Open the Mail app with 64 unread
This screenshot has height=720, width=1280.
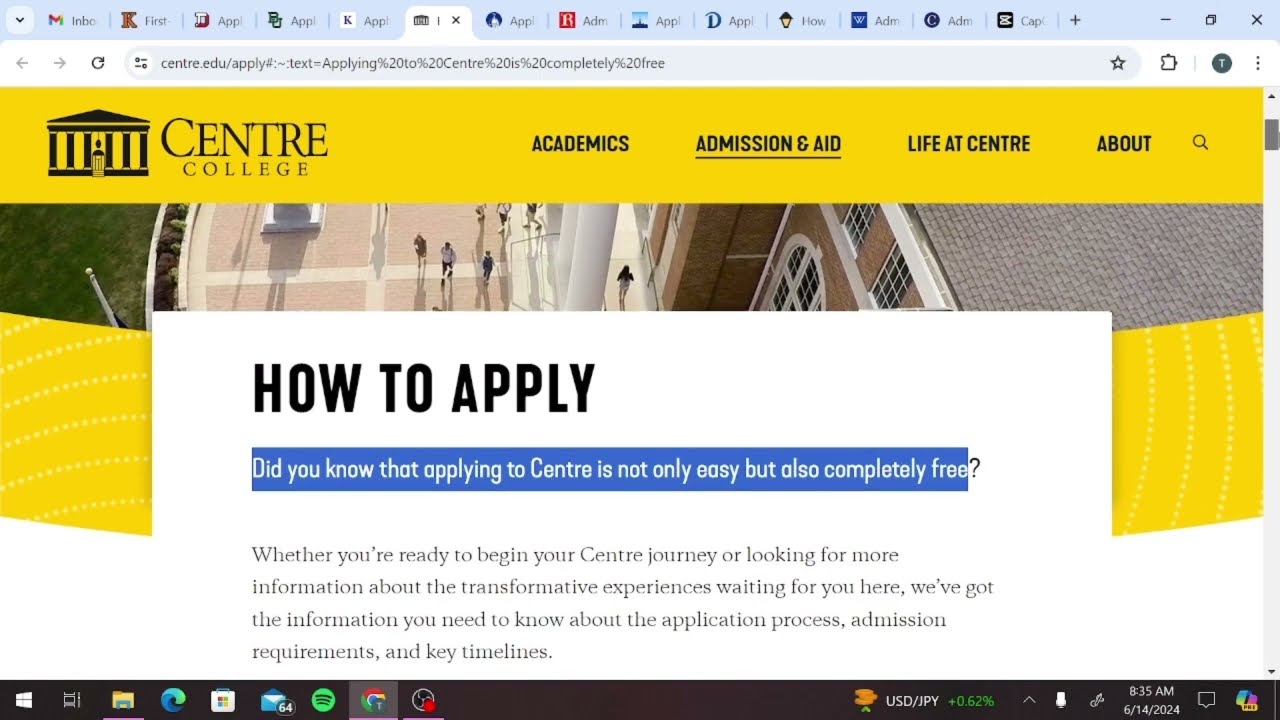pos(275,700)
